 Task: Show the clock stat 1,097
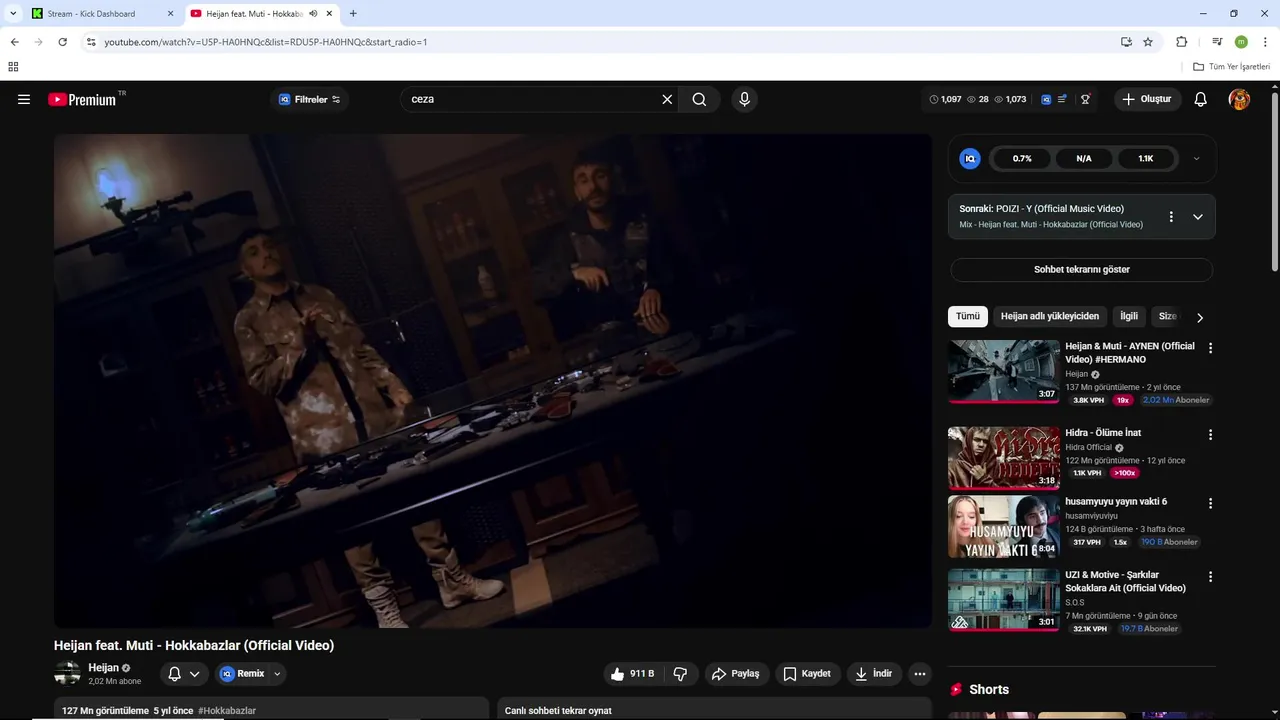point(945,99)
